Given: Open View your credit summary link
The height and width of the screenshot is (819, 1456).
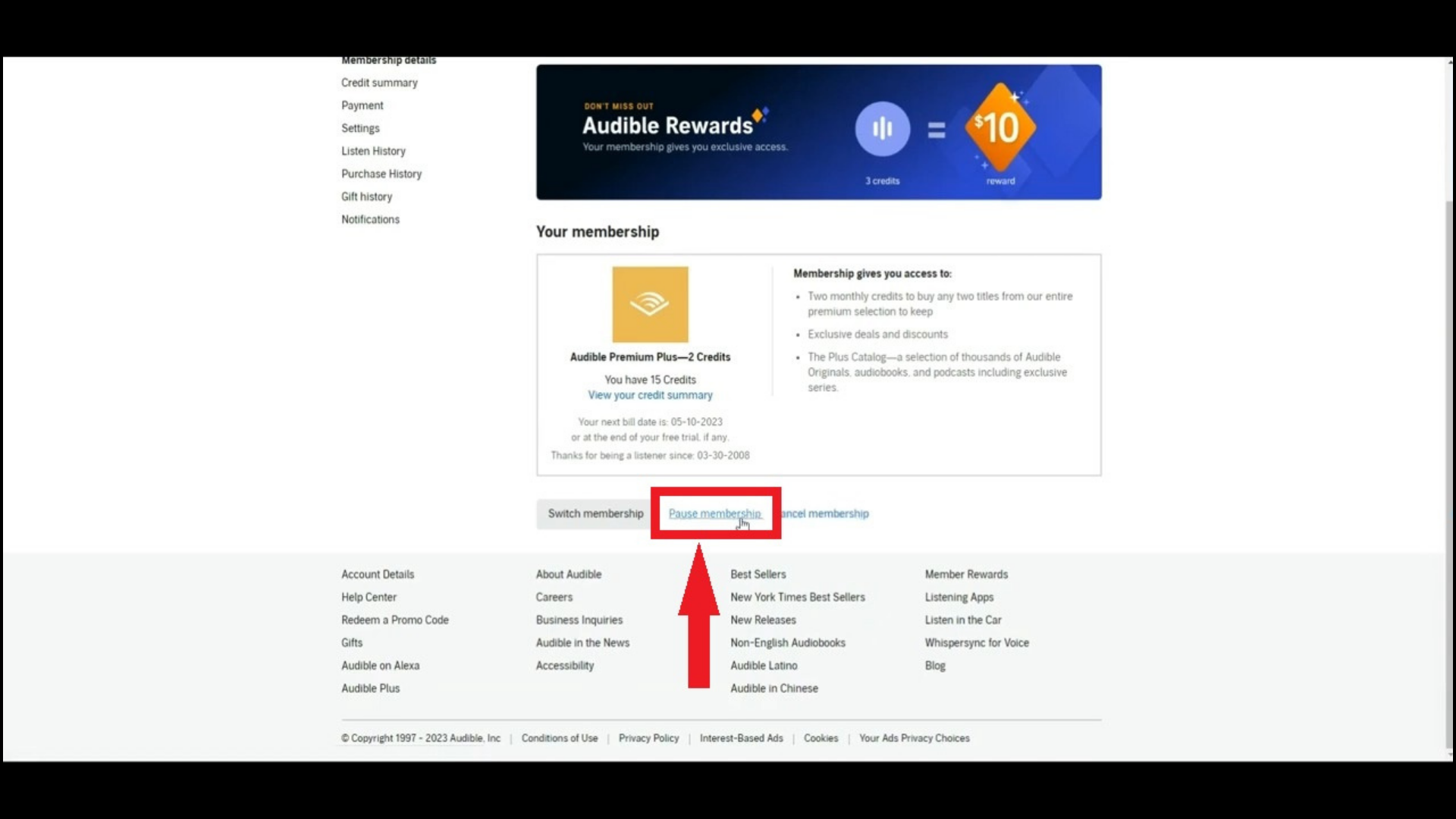Looking at the screenshot, I should pos(650,395).
